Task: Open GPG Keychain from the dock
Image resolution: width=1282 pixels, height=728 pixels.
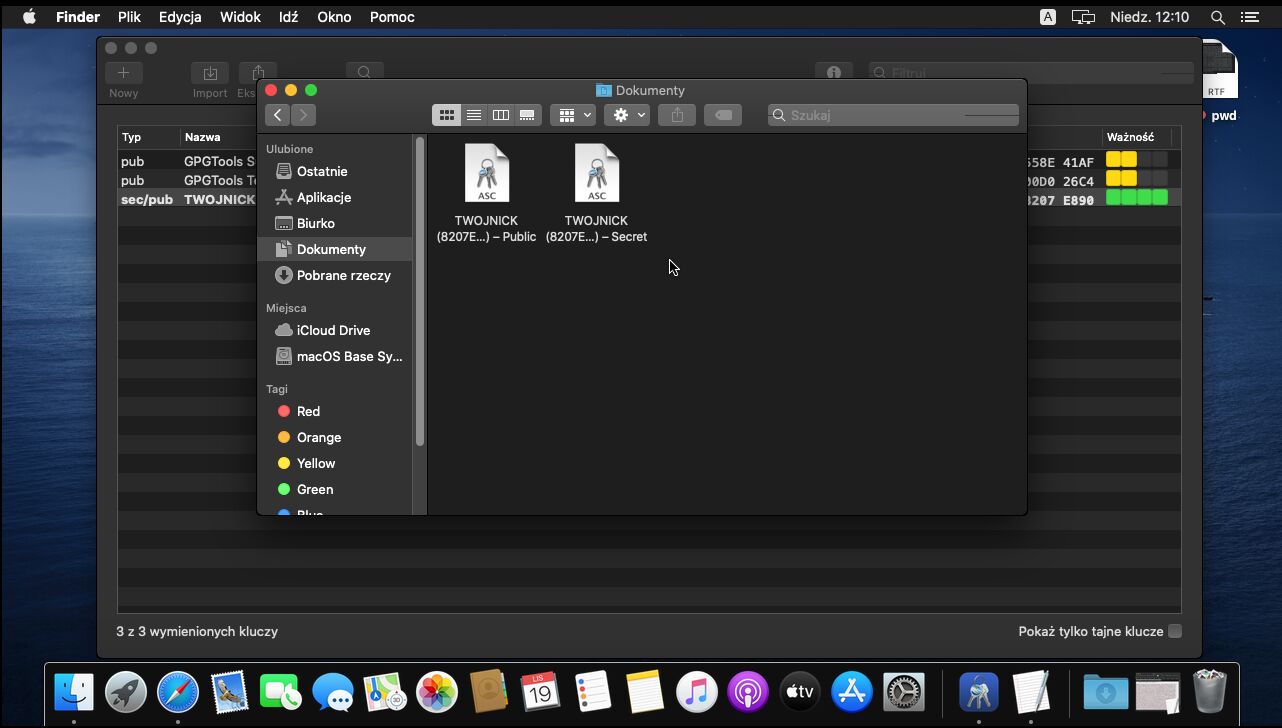Action: pyautogui.click(x=979, y=692)
